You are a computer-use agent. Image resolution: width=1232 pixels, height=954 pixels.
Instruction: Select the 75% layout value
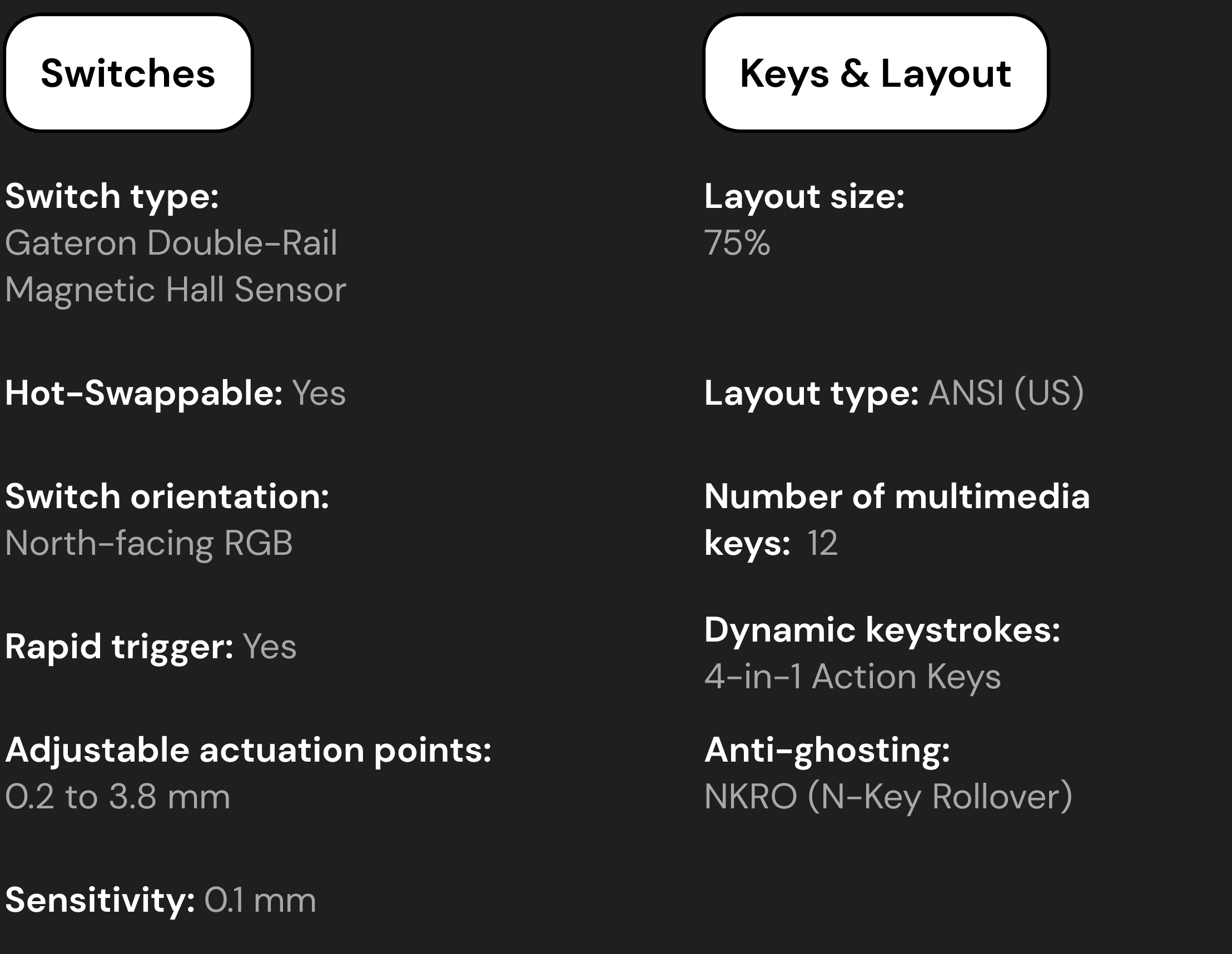(x=737, y=243)
